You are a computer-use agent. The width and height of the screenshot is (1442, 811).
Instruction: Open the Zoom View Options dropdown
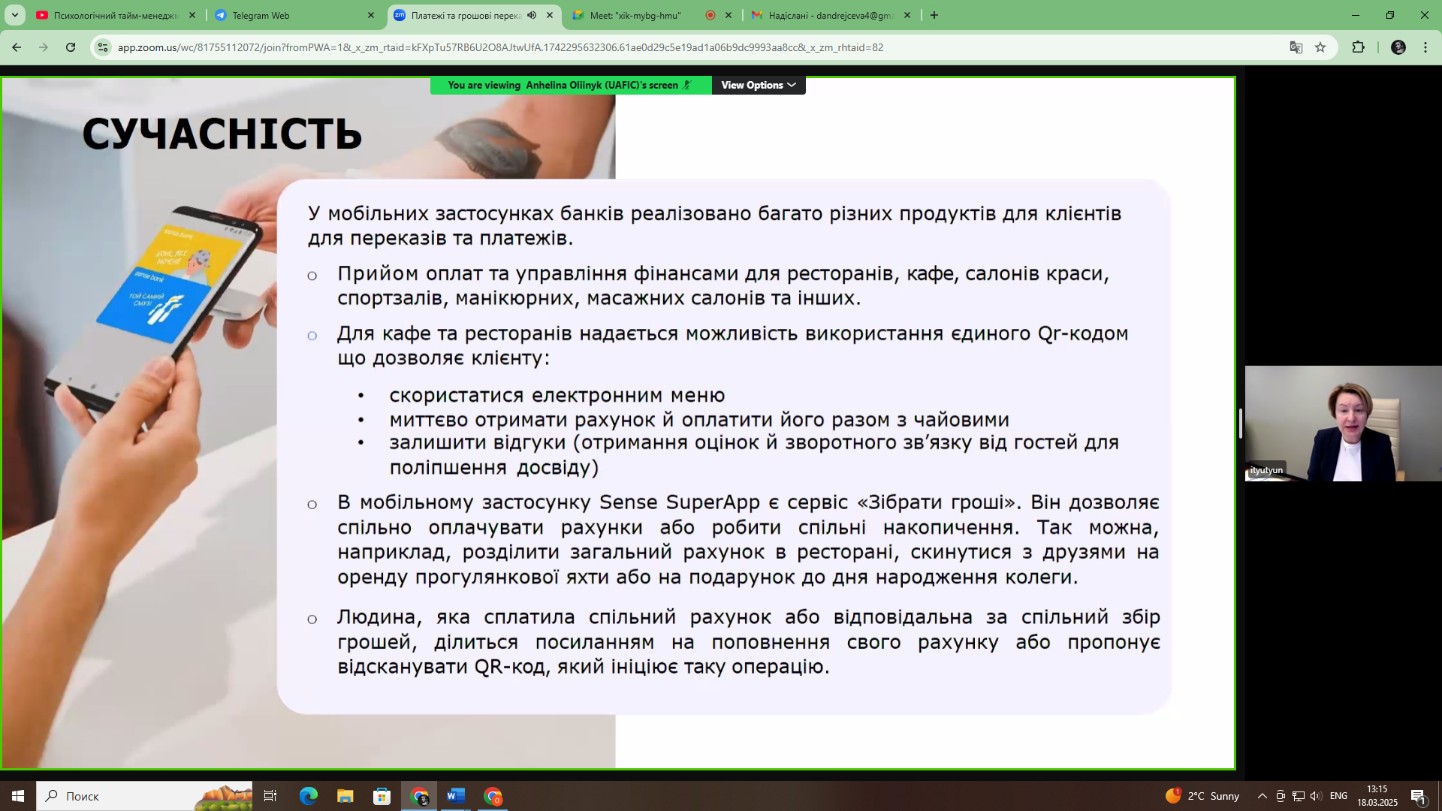pos(758,85)
